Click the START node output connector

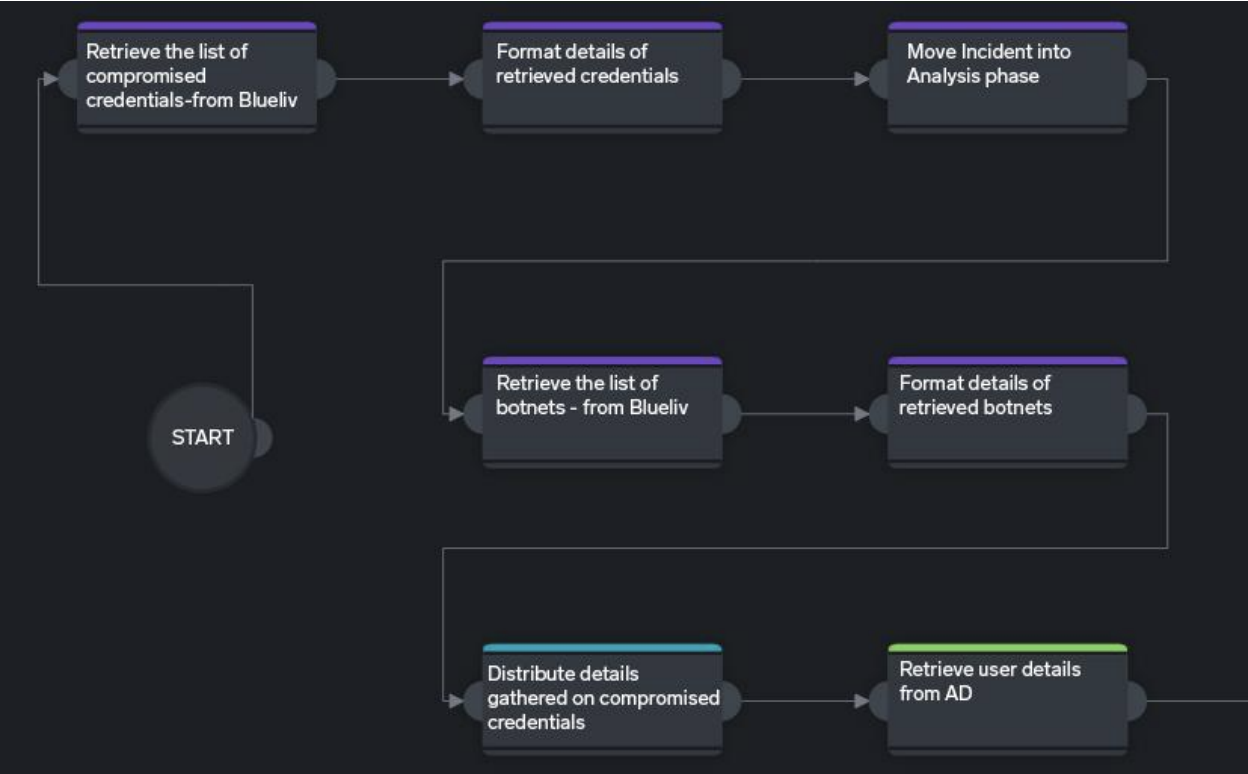pyautogui.click(x=262, y=438)
